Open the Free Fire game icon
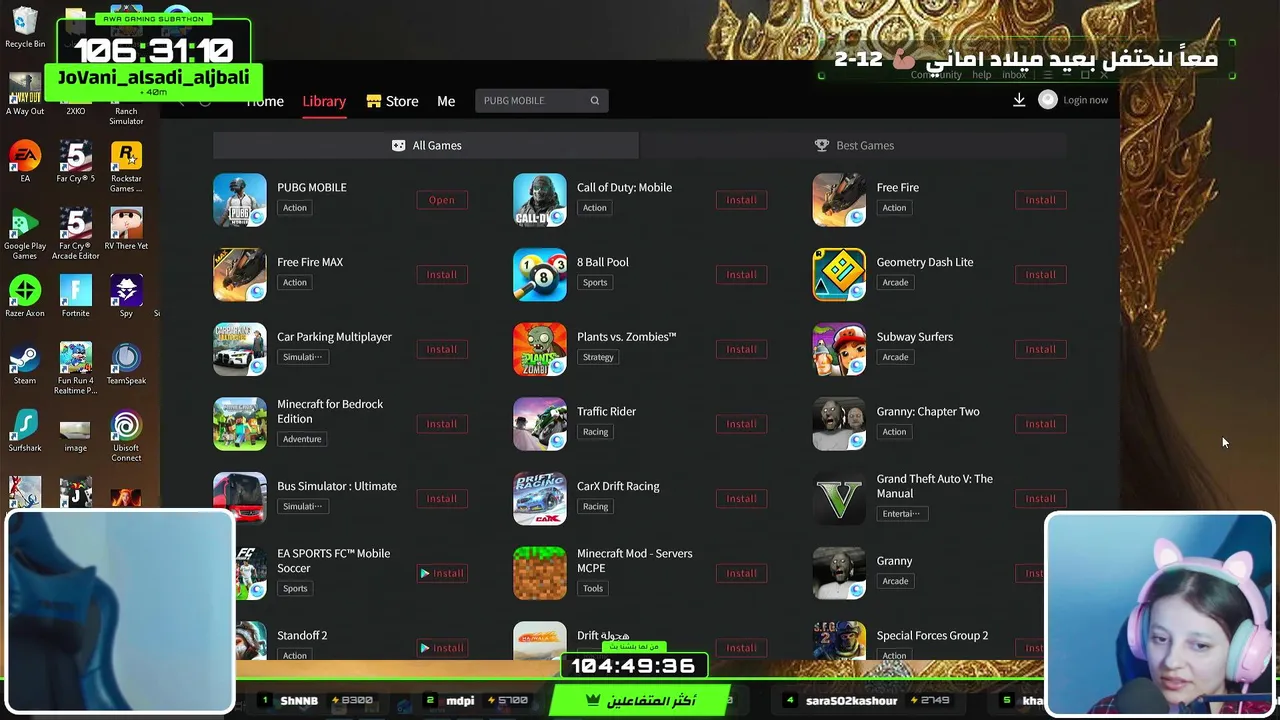The width and height of the screenshot is (1280, 720). pos(839,200)
